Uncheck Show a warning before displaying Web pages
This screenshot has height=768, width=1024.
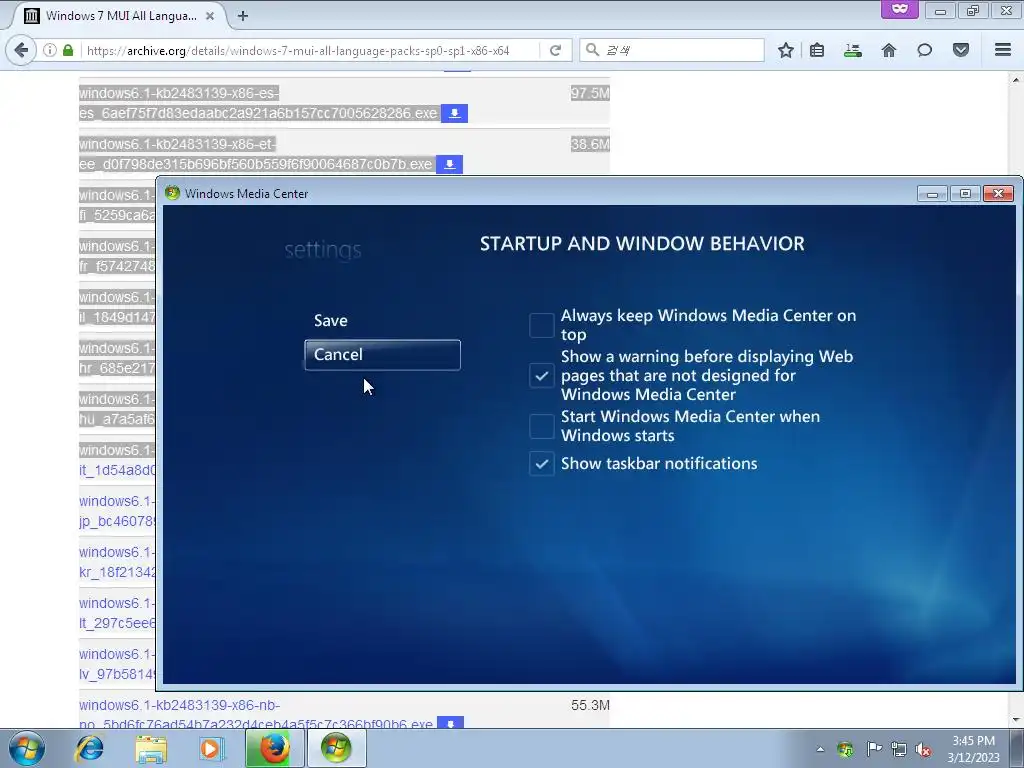point(541,376)
